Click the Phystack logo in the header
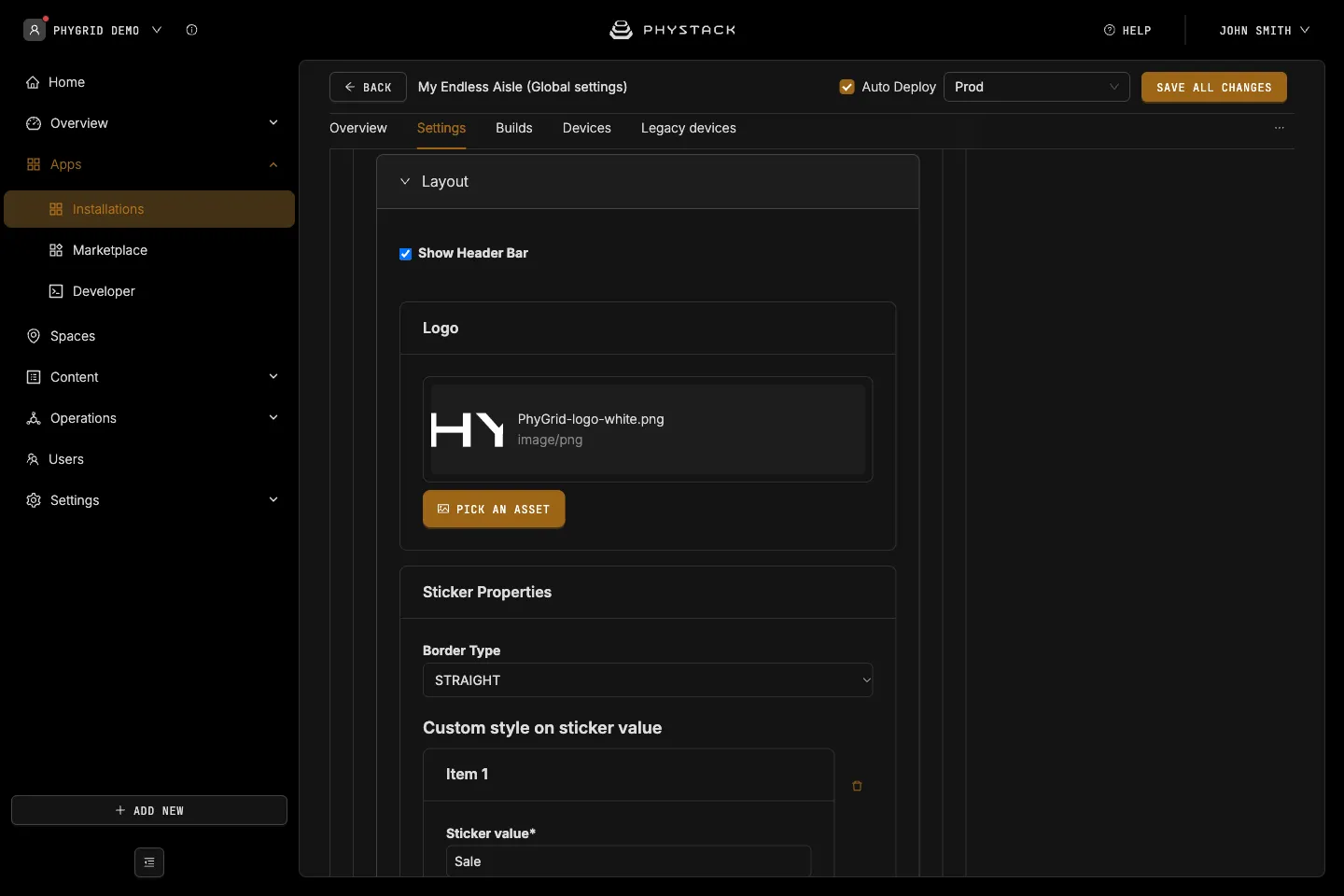Viewport: 1344px width, 896px height. 672,30
